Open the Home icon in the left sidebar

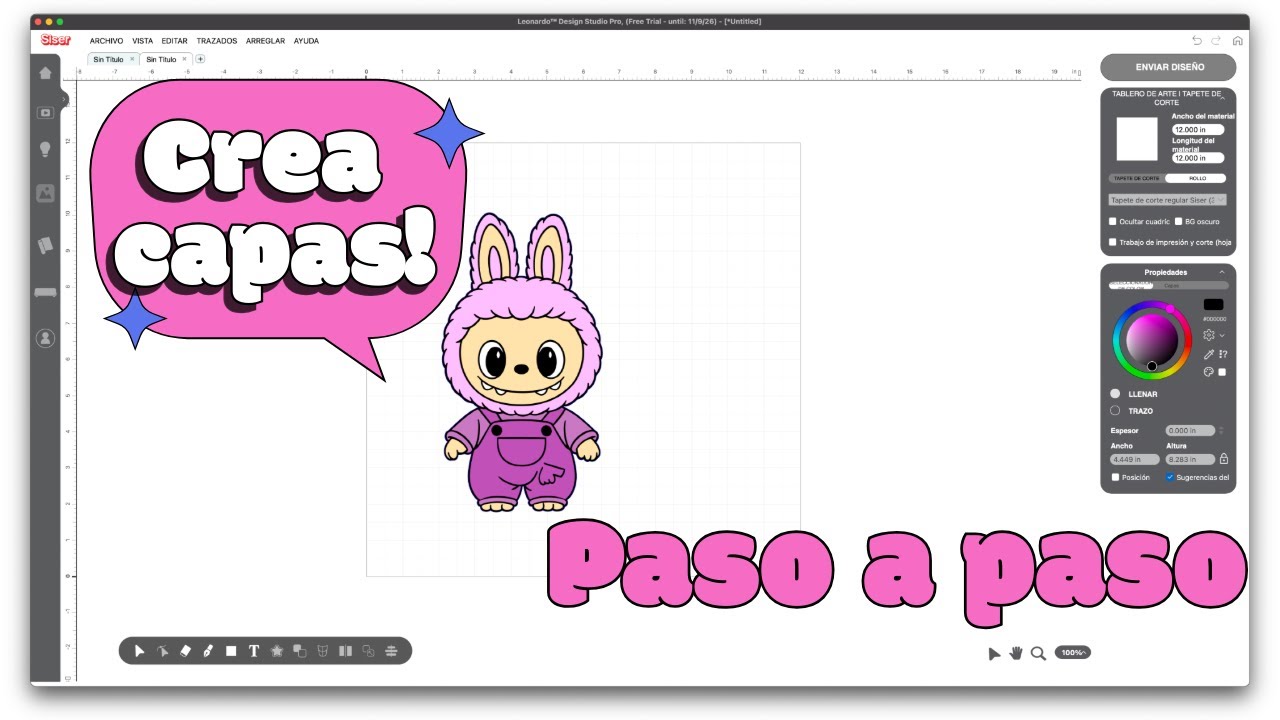click(x=45, y=73)
